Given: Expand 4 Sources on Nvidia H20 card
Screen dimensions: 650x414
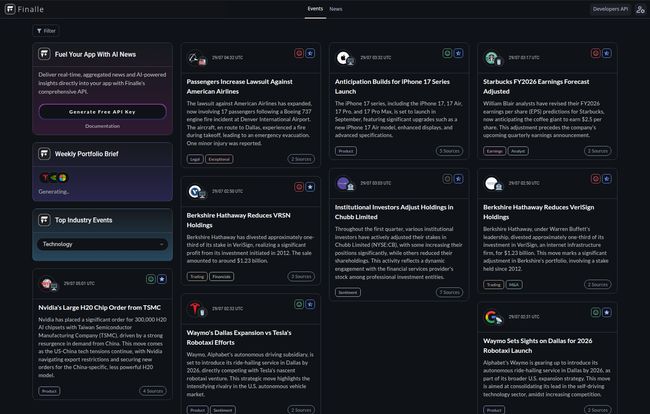Looking at the screenshot, I should tap(153, 391).
